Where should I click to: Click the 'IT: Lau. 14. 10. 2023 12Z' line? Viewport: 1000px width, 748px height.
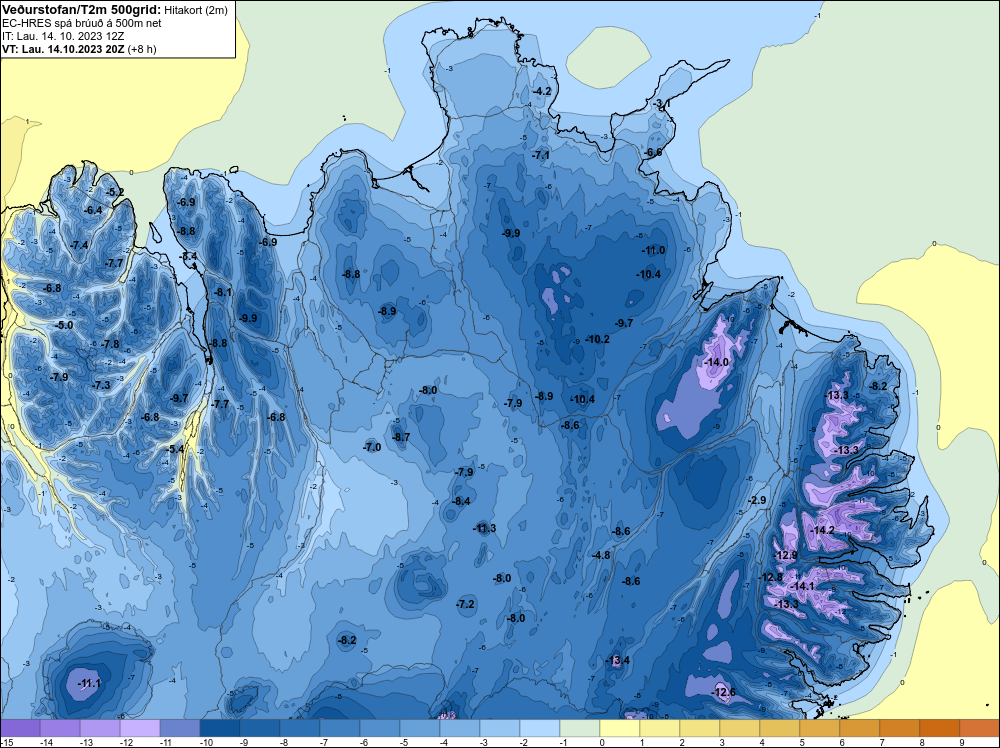coord(62,36)
